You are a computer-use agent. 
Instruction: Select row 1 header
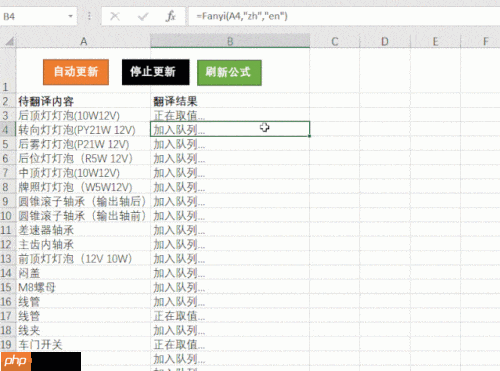pyautogui.click(x=8, y=70)
